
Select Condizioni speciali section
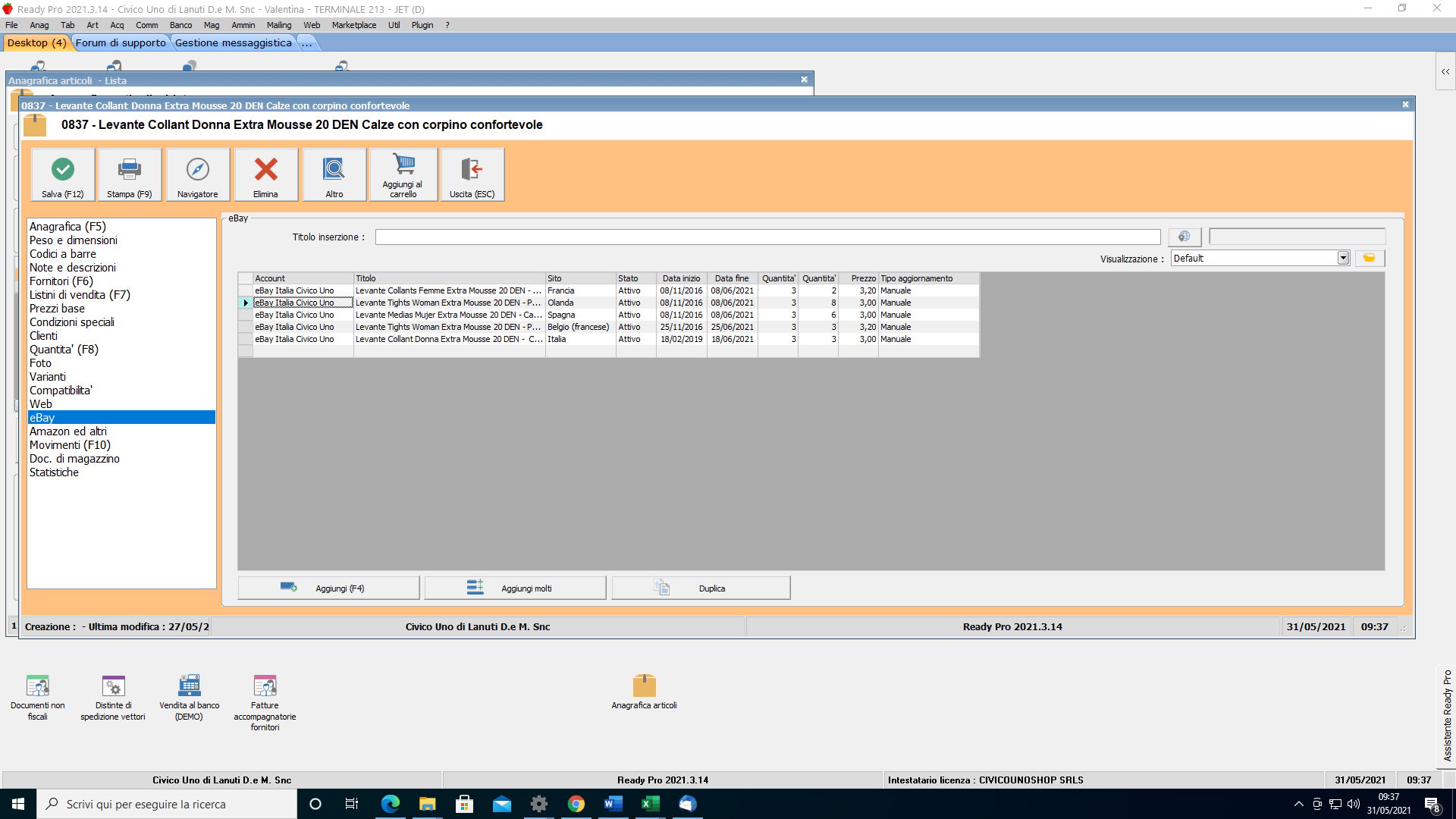tap(121, 322)
